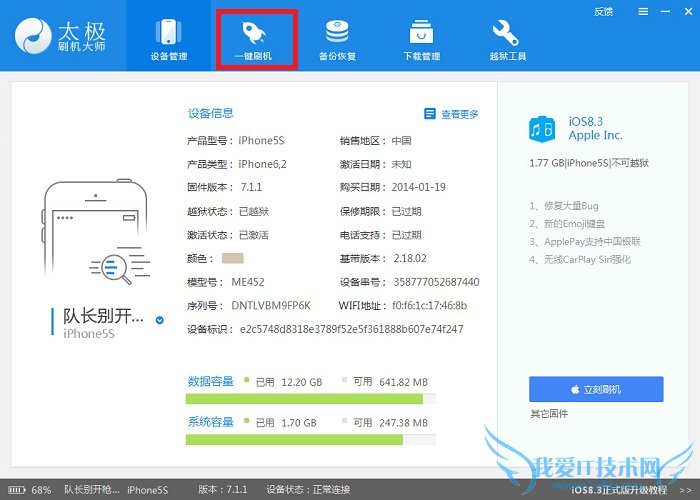Click the model number ME452

coord(248,282)
